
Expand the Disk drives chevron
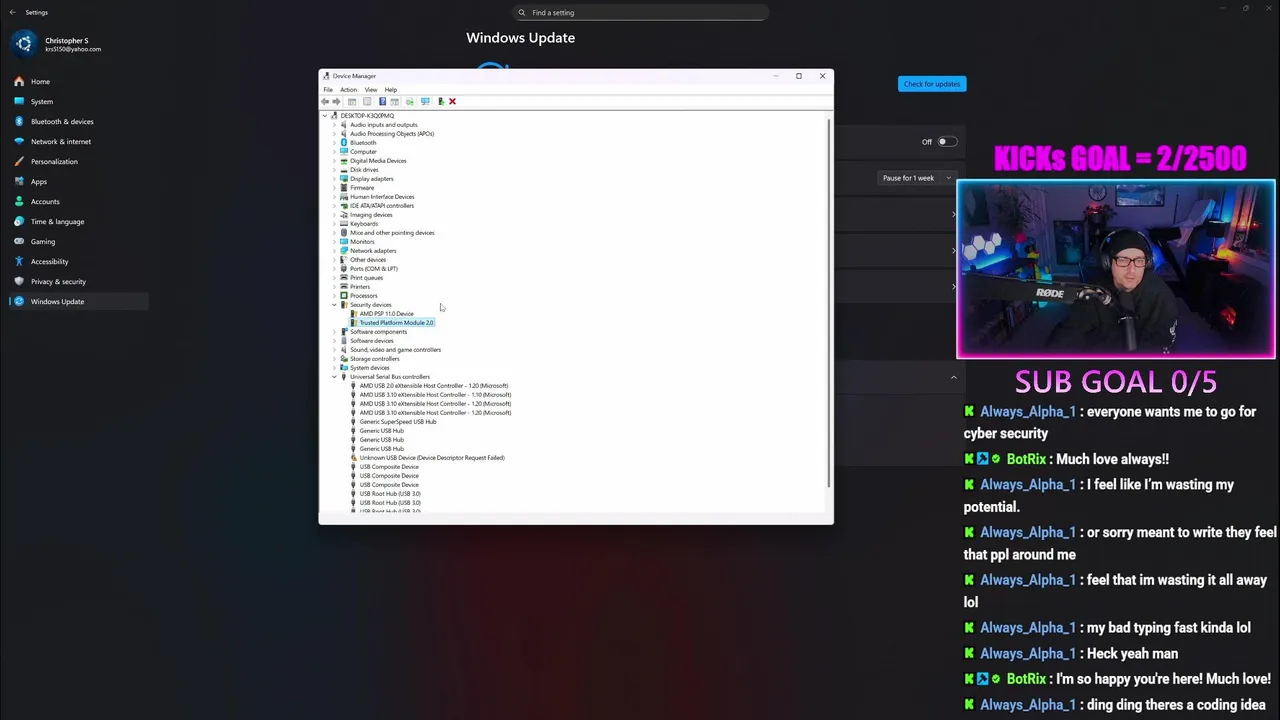click(334, 170)
